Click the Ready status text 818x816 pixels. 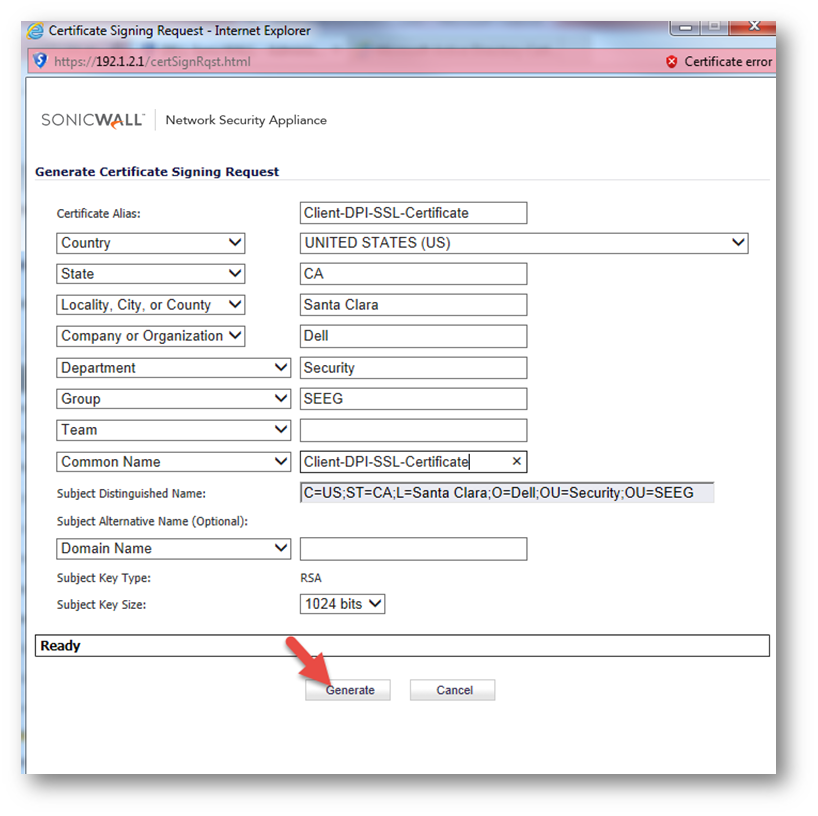pyautogui.click(x=61, y=645)
